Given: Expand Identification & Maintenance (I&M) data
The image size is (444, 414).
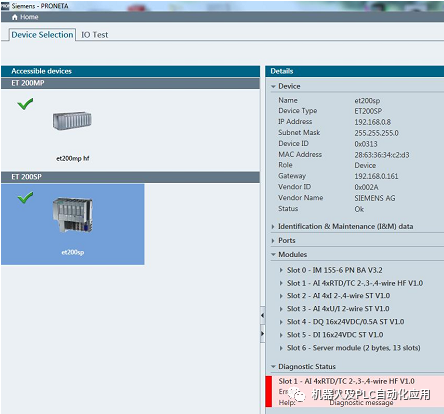Looking at the screenshot, I should [x=273, y=227].
